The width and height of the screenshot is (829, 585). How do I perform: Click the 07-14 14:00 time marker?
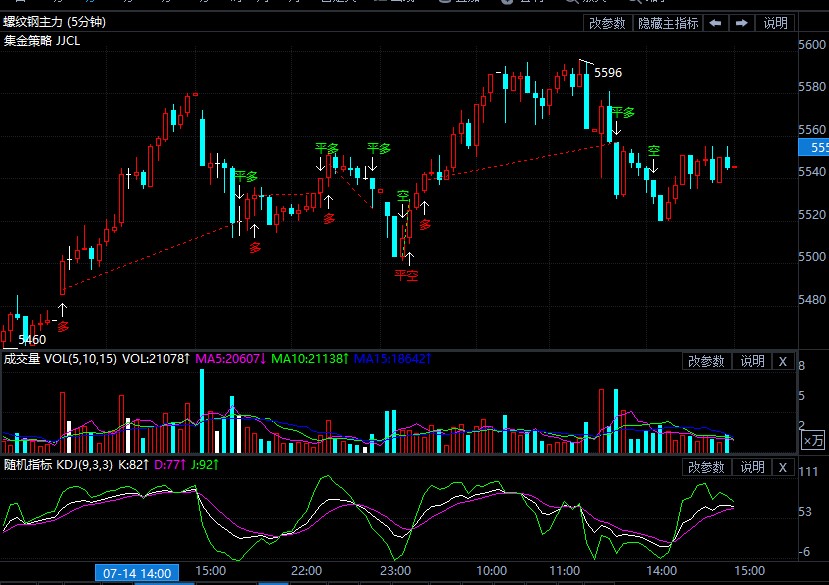137,573
